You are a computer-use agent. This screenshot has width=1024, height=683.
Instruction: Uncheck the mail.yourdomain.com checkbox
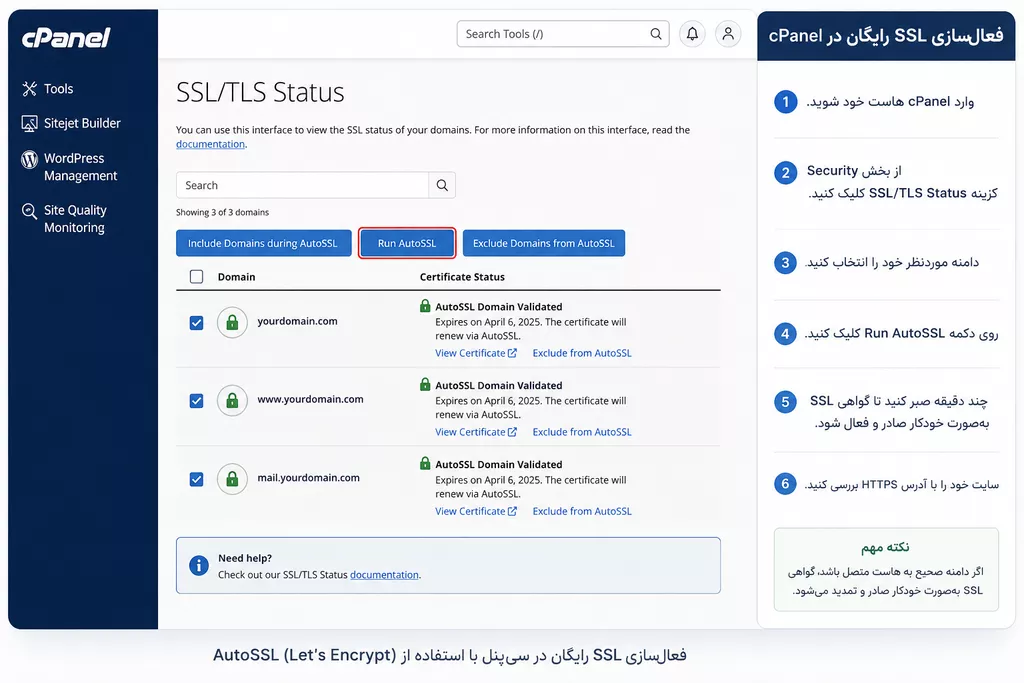point(196,479)
